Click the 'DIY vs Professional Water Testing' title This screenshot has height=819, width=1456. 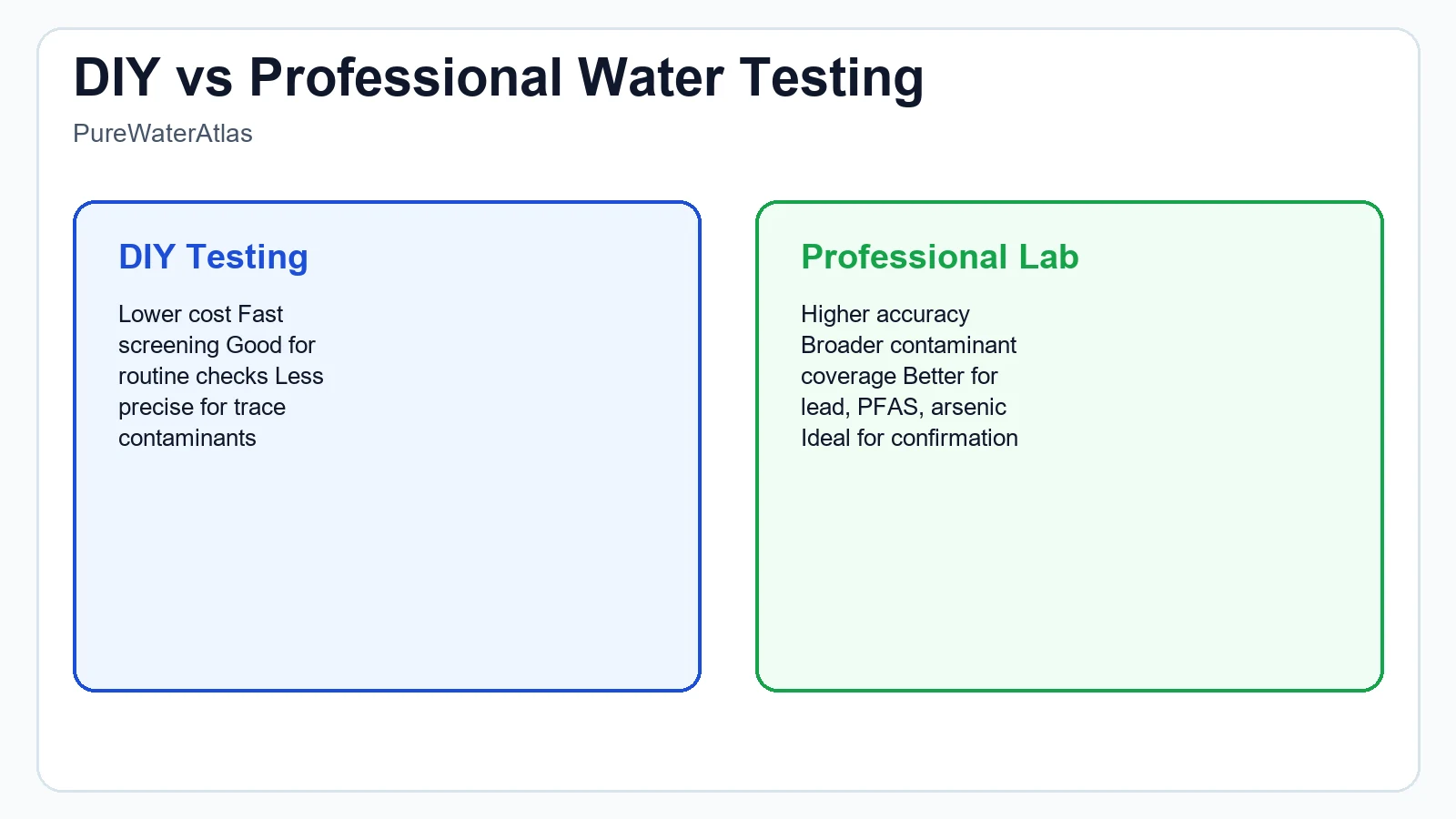click(x=498, y=77)
